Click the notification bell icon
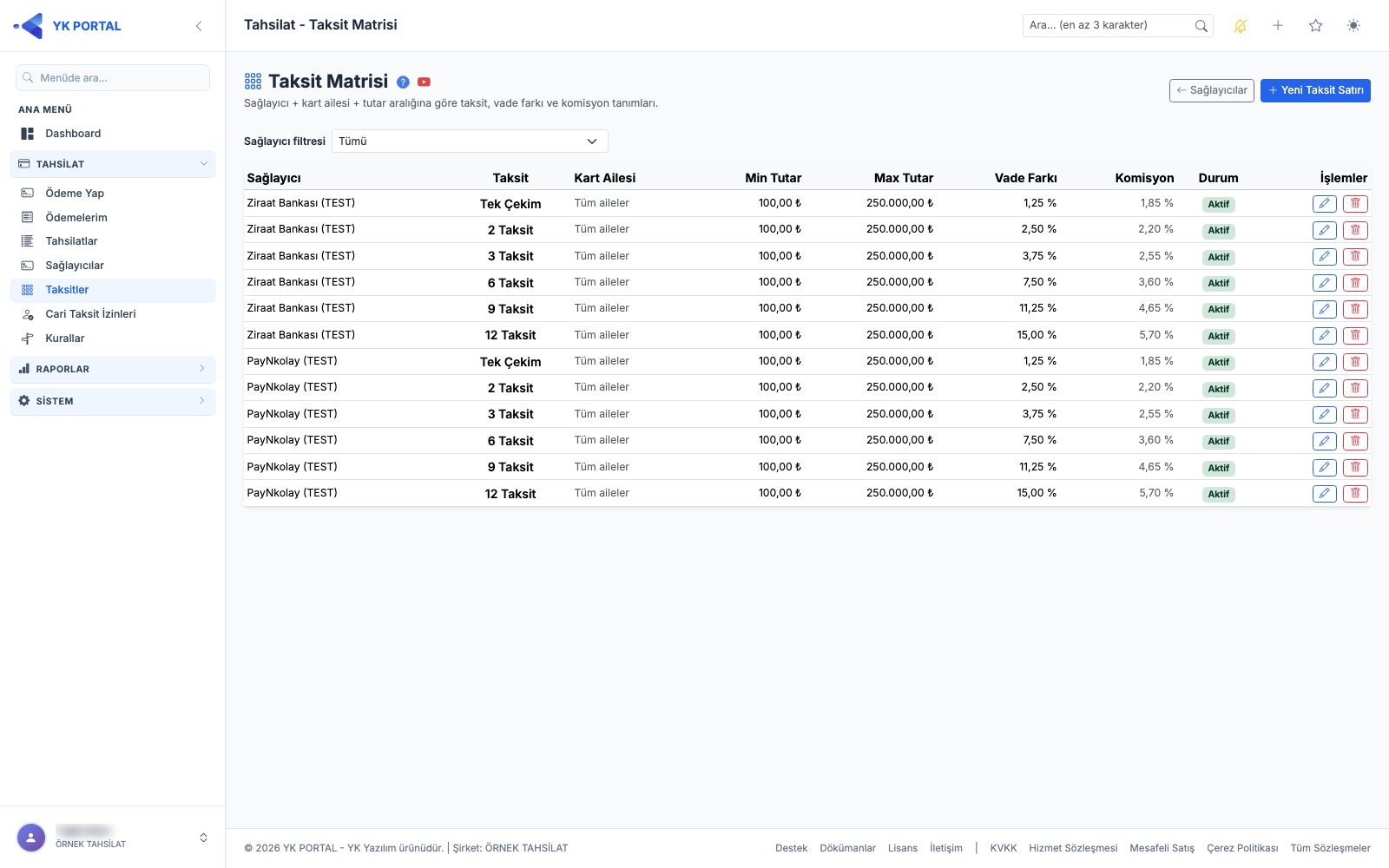 click(1240, 26)
